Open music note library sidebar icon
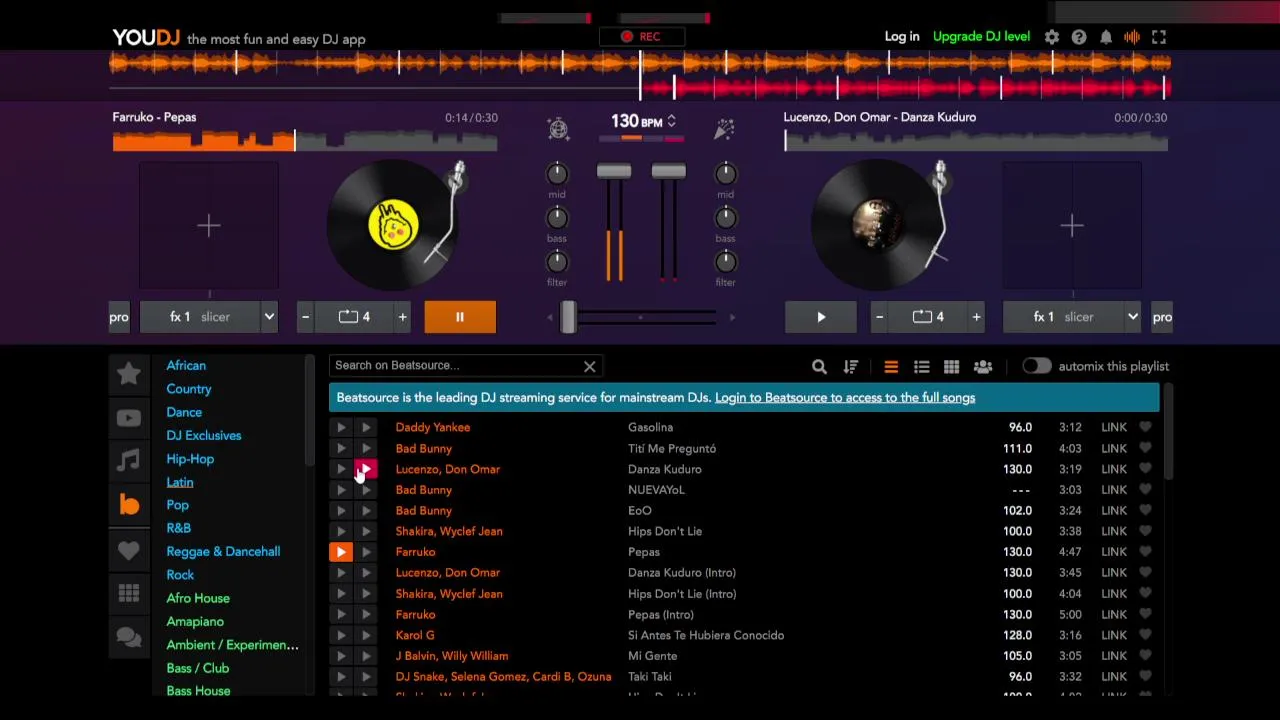Viewport: 1280px width, 720px height. pos(129,460)
